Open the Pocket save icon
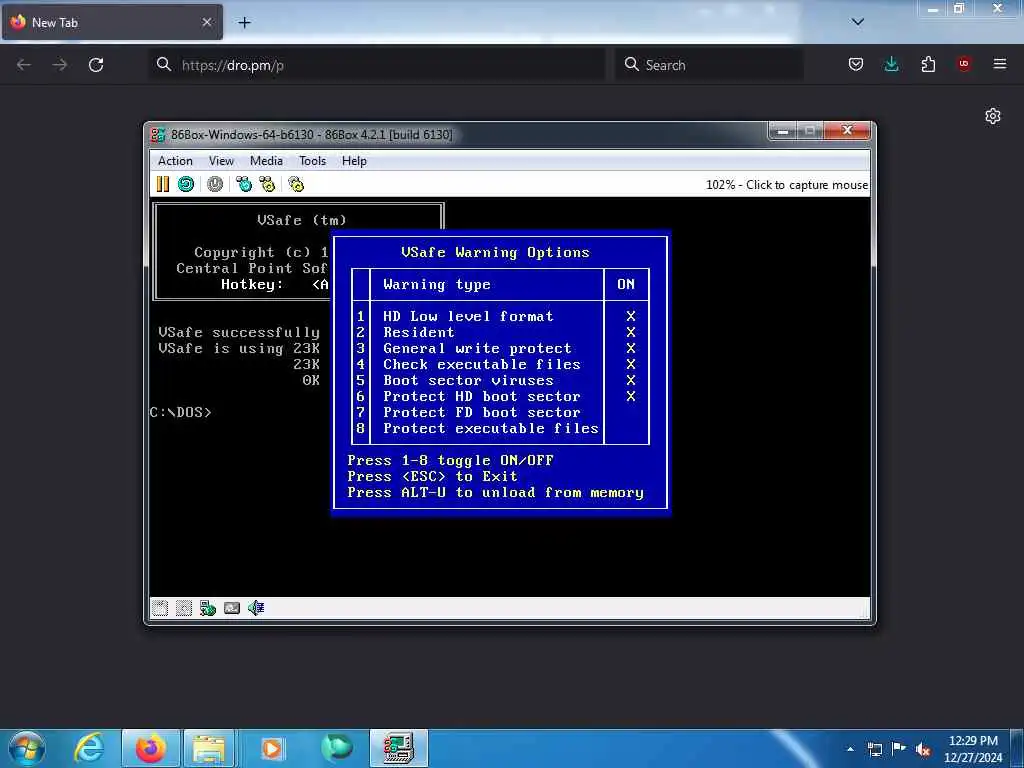Image resolution: width=1024 pixels, height=768 pixels. coord(856,64)
